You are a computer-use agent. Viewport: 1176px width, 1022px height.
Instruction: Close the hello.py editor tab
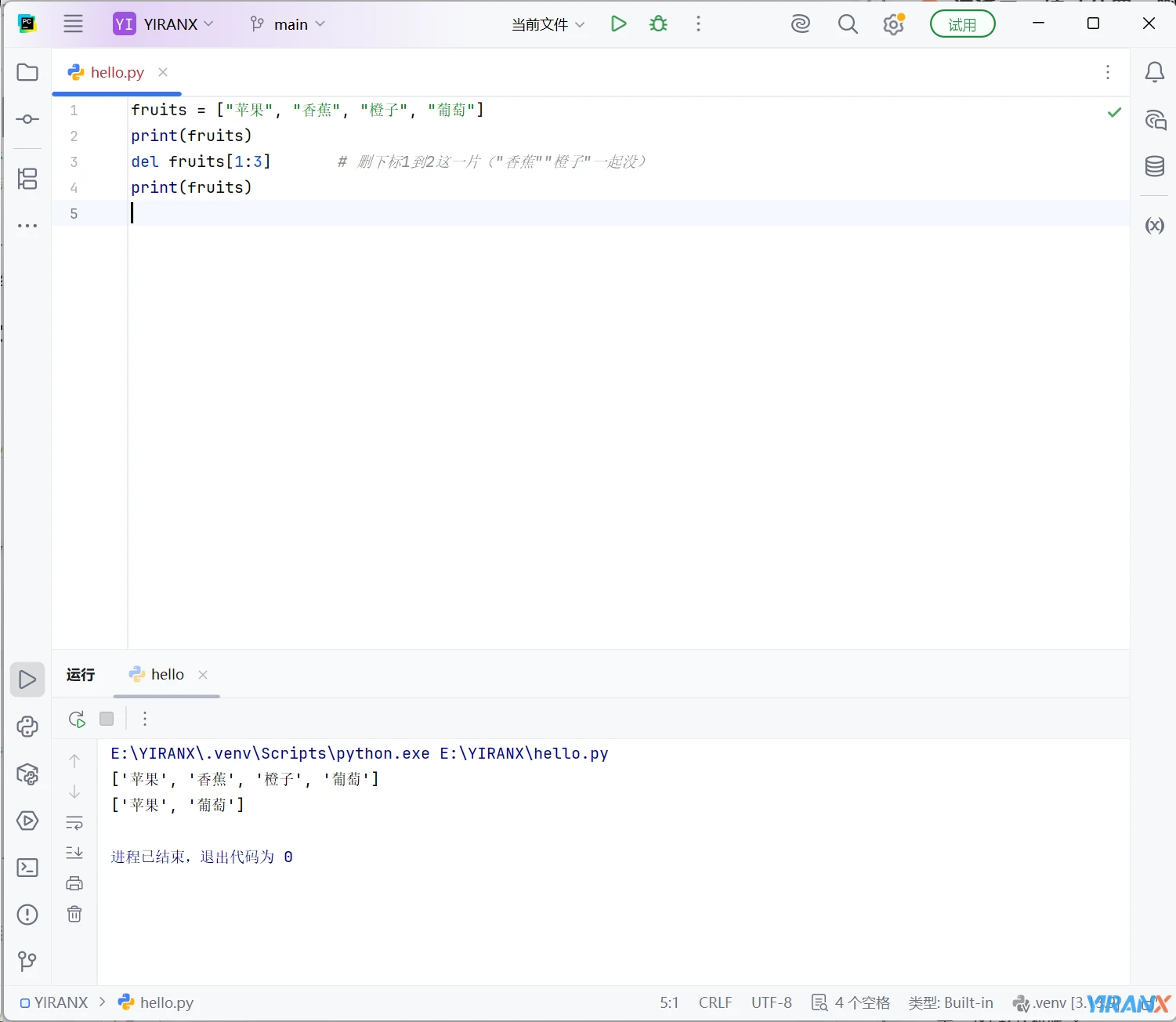point(163,72)
